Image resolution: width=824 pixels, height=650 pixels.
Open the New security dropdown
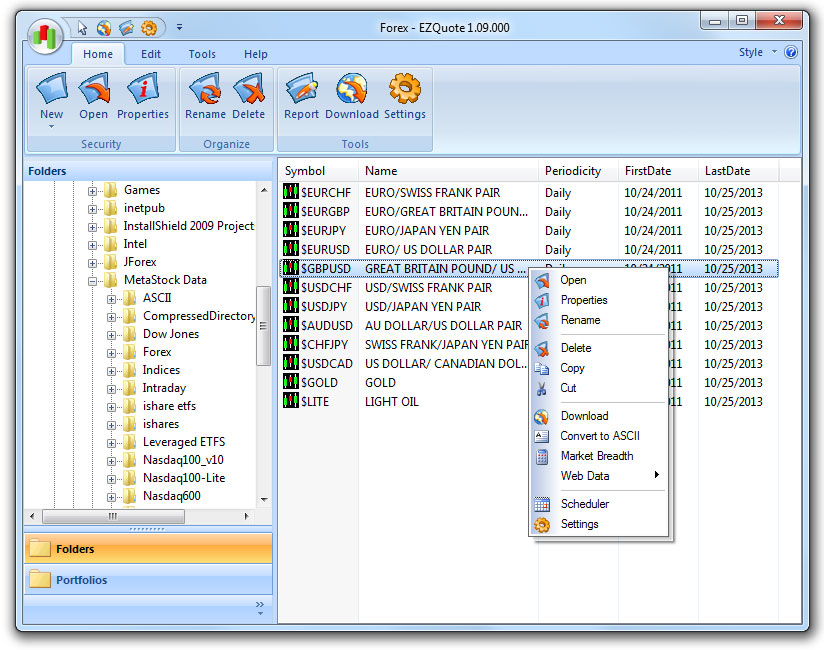[51, 100]
